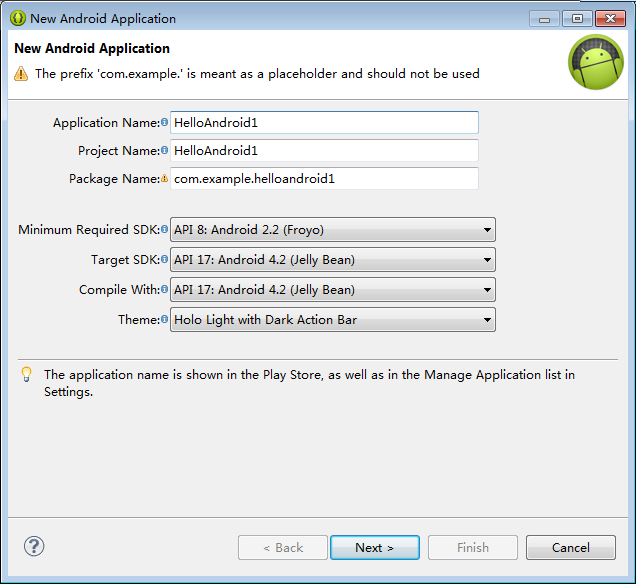Click the Android robot logo image
The width and height of the screenshot is (636, 584).
tap(596, 62)
